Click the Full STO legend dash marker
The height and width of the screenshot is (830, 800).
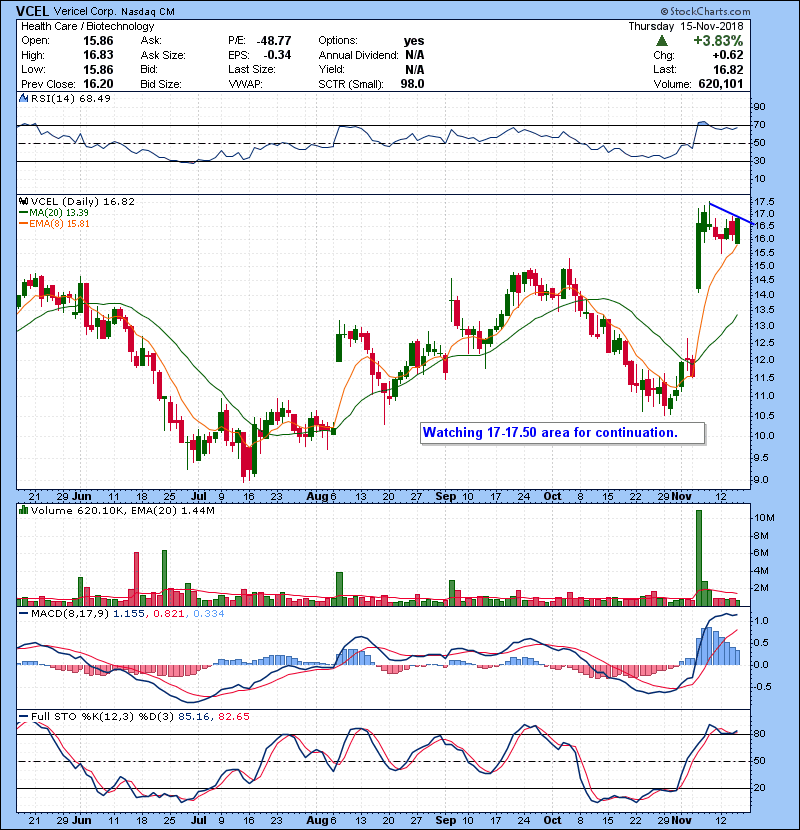23,717
